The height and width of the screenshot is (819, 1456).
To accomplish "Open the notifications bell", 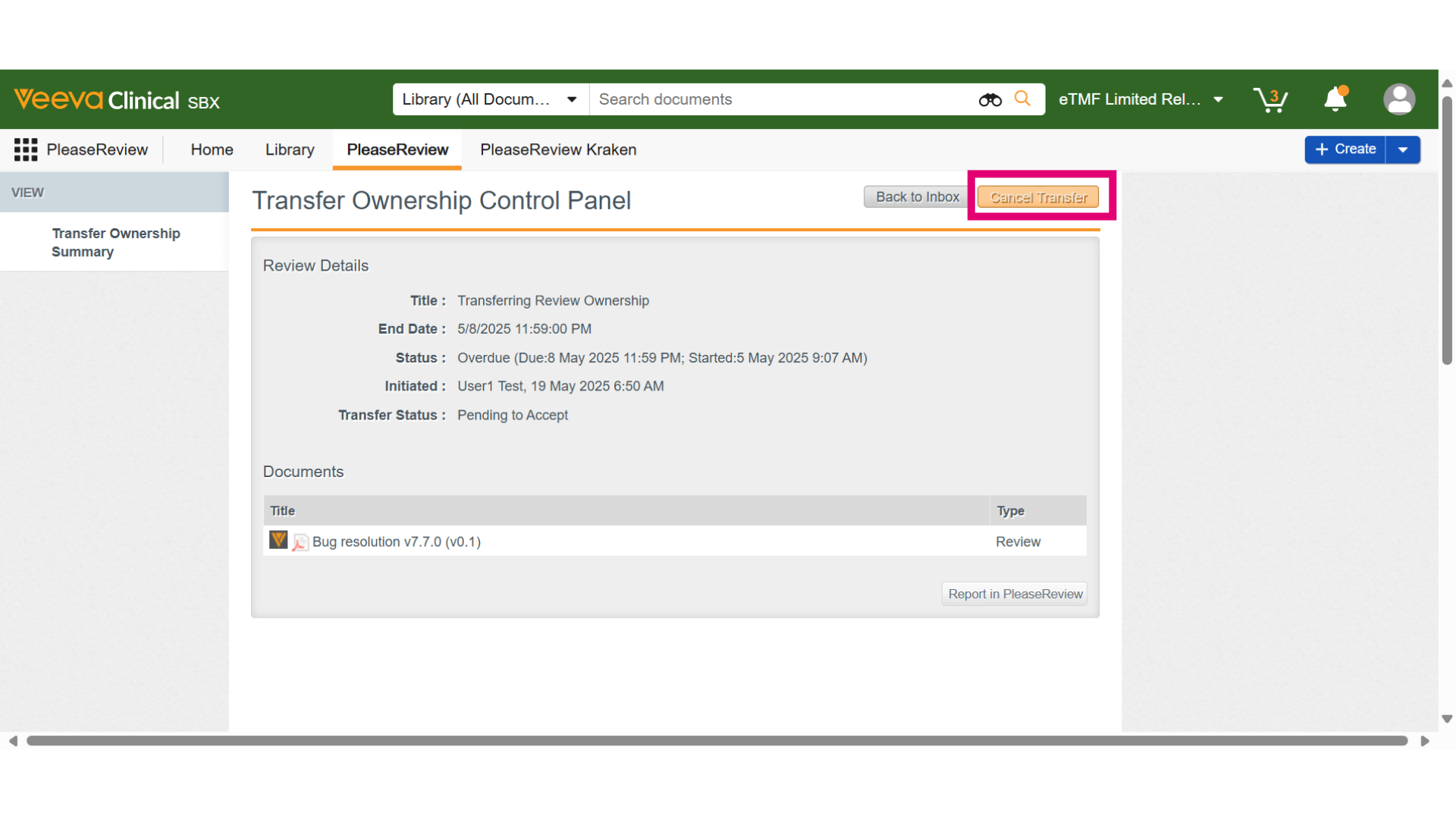I will [x=1335, y=99].
